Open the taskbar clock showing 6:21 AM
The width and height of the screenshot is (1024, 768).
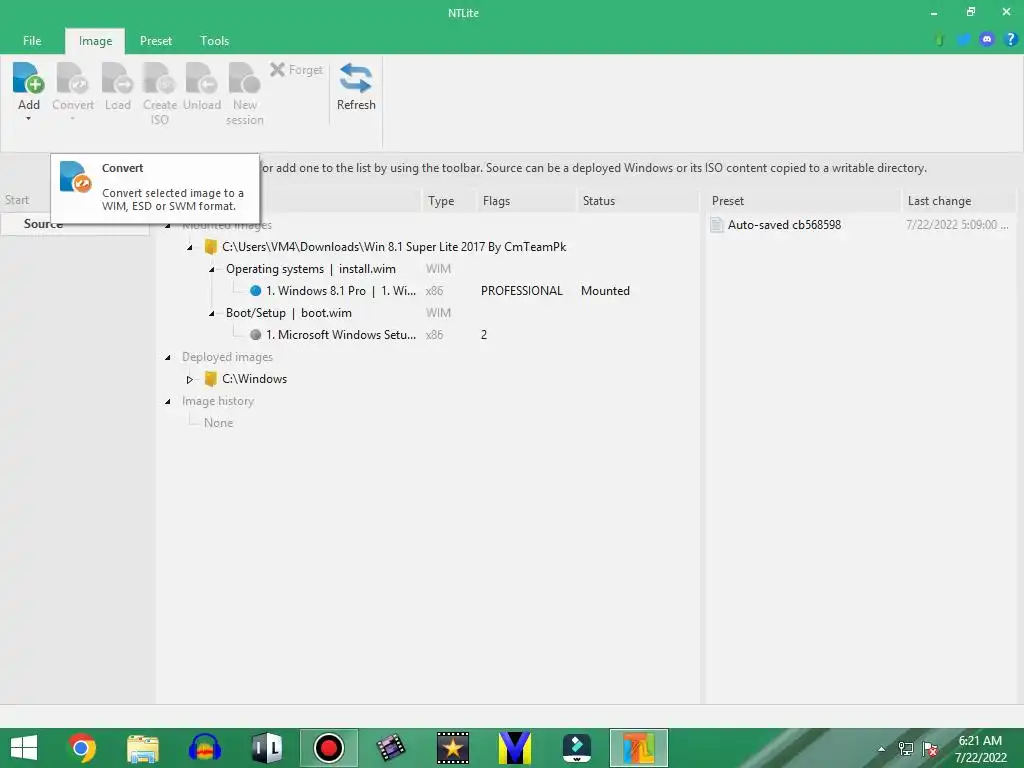(x=980, y=749)
